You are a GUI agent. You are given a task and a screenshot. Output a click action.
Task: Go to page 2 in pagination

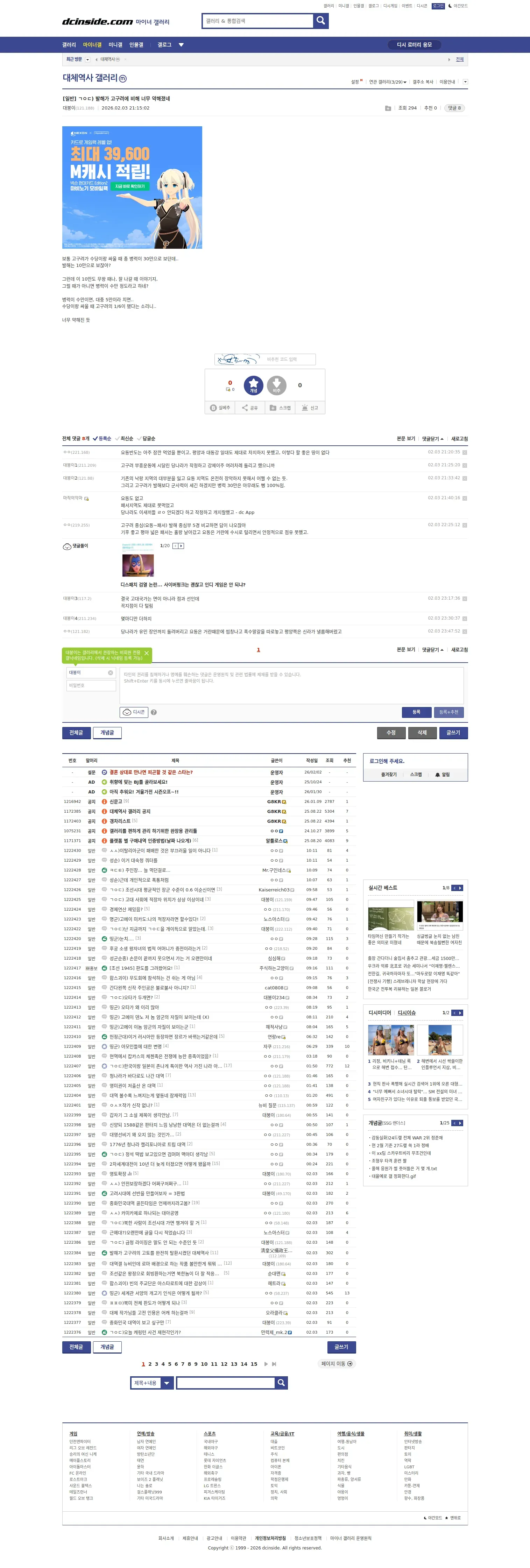[150, 1364]
